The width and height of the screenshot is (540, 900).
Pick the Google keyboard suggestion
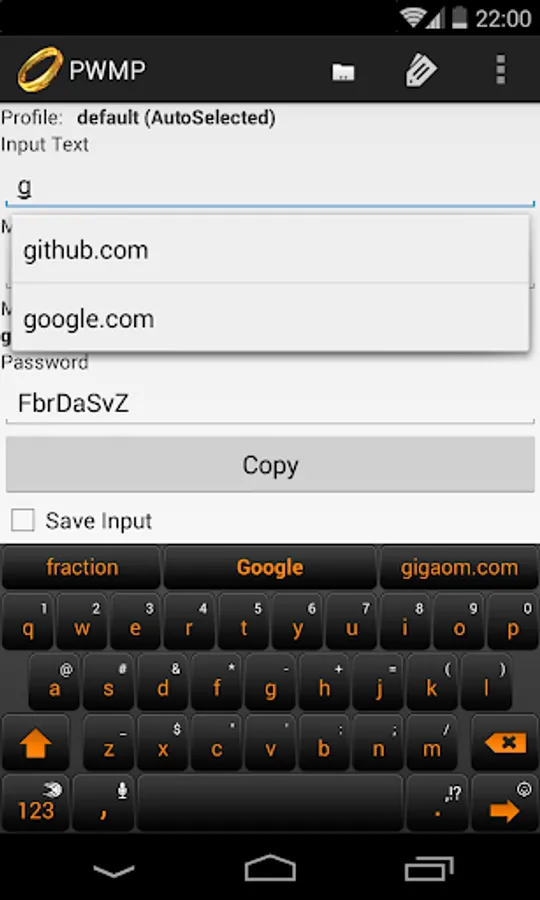click(x=270, y=568)
